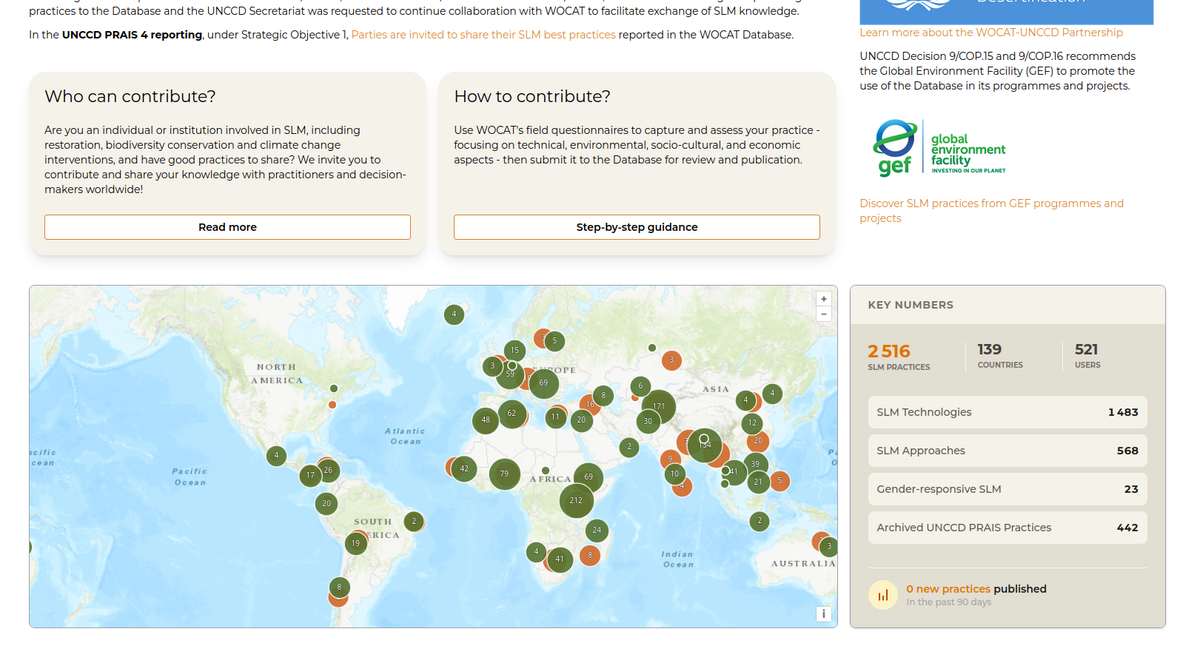
Task: Click the 79 cluster in West Africa
Action: 504,474
